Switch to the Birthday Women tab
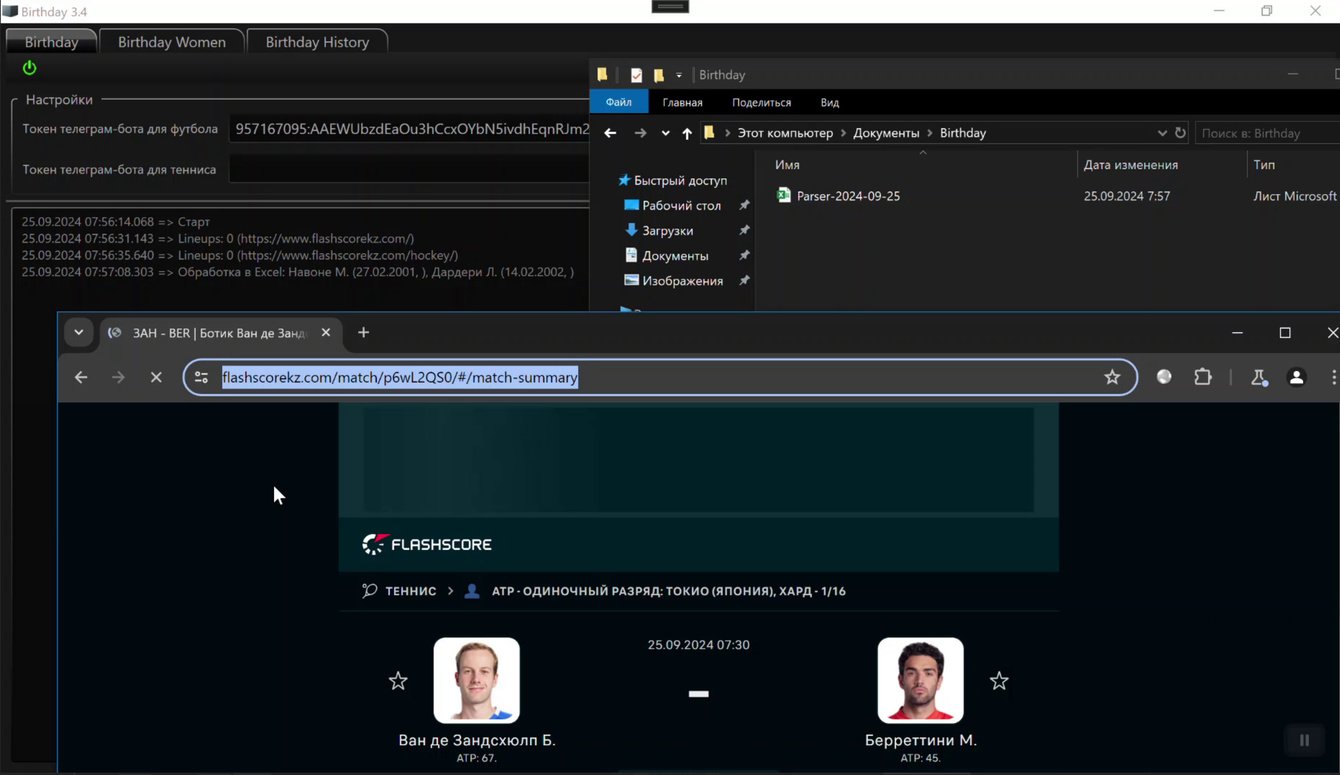The image size is (1340, 775). tap(172, 42)
